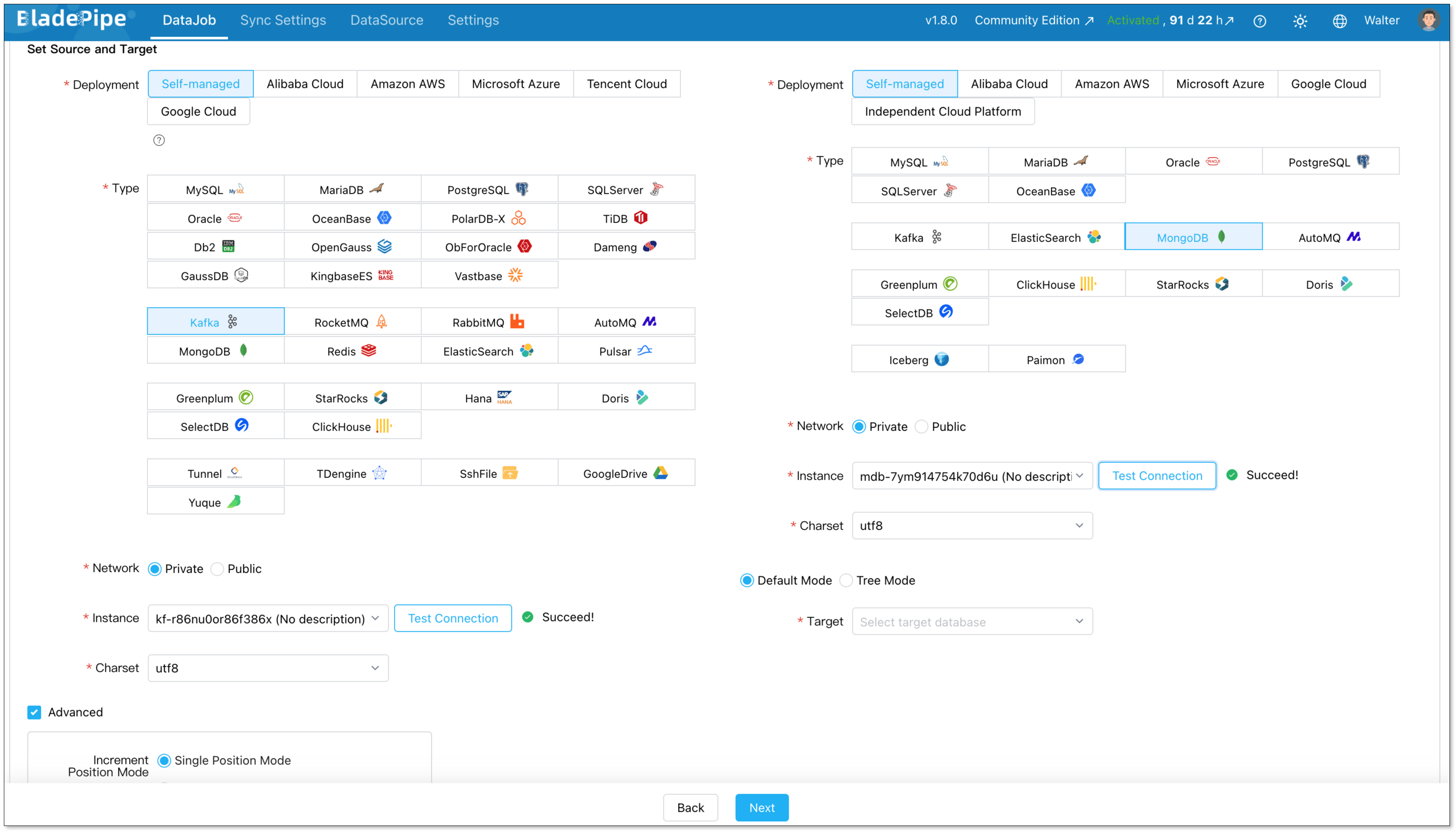This screenshot has width=1456, height=832.
Task: Choose Tunnel source type
Action: [215, 473]
